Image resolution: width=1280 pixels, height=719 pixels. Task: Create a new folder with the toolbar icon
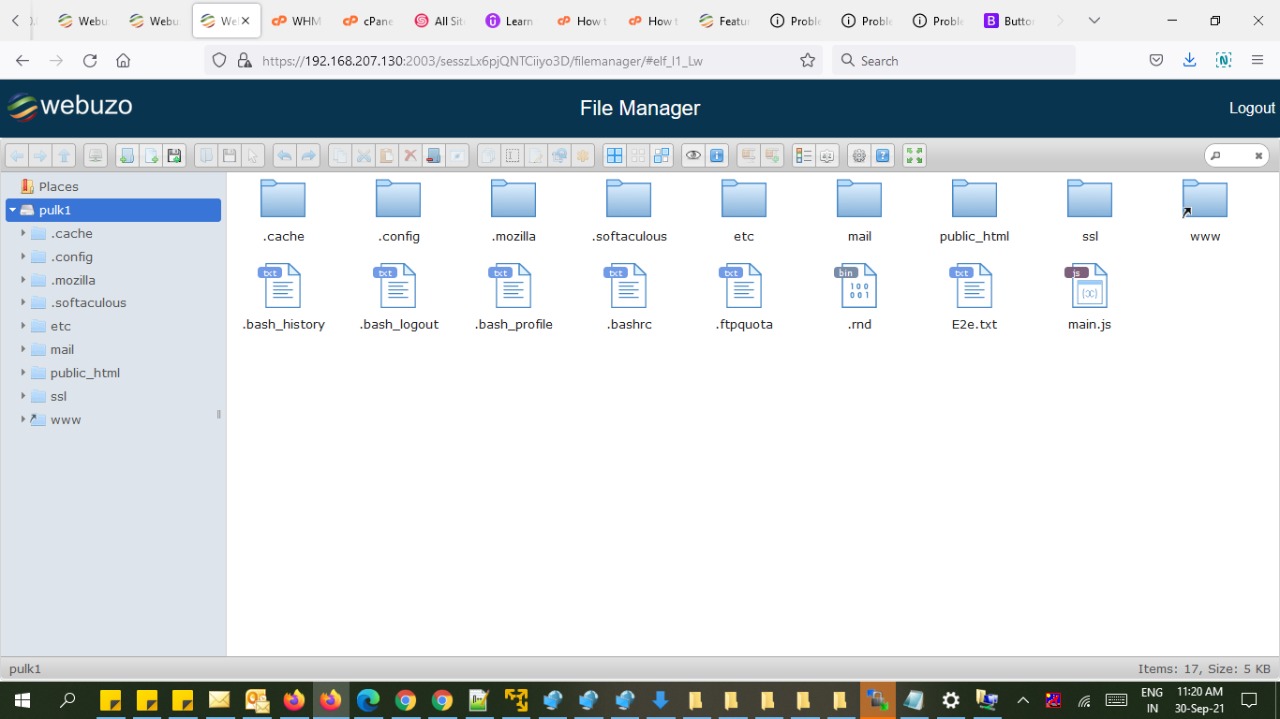click(x=127, y=155)
